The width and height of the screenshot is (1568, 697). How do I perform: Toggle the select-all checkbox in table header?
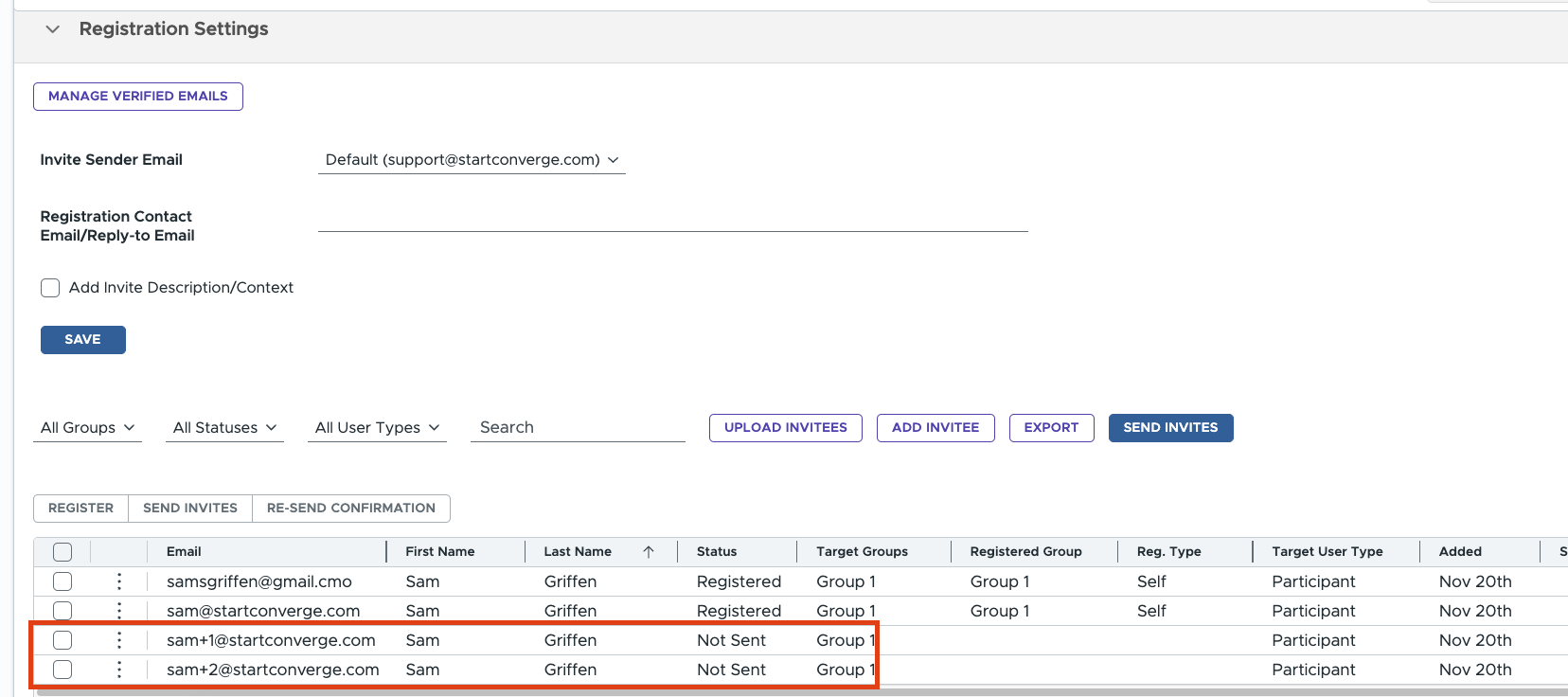click(x=62, y=552)
